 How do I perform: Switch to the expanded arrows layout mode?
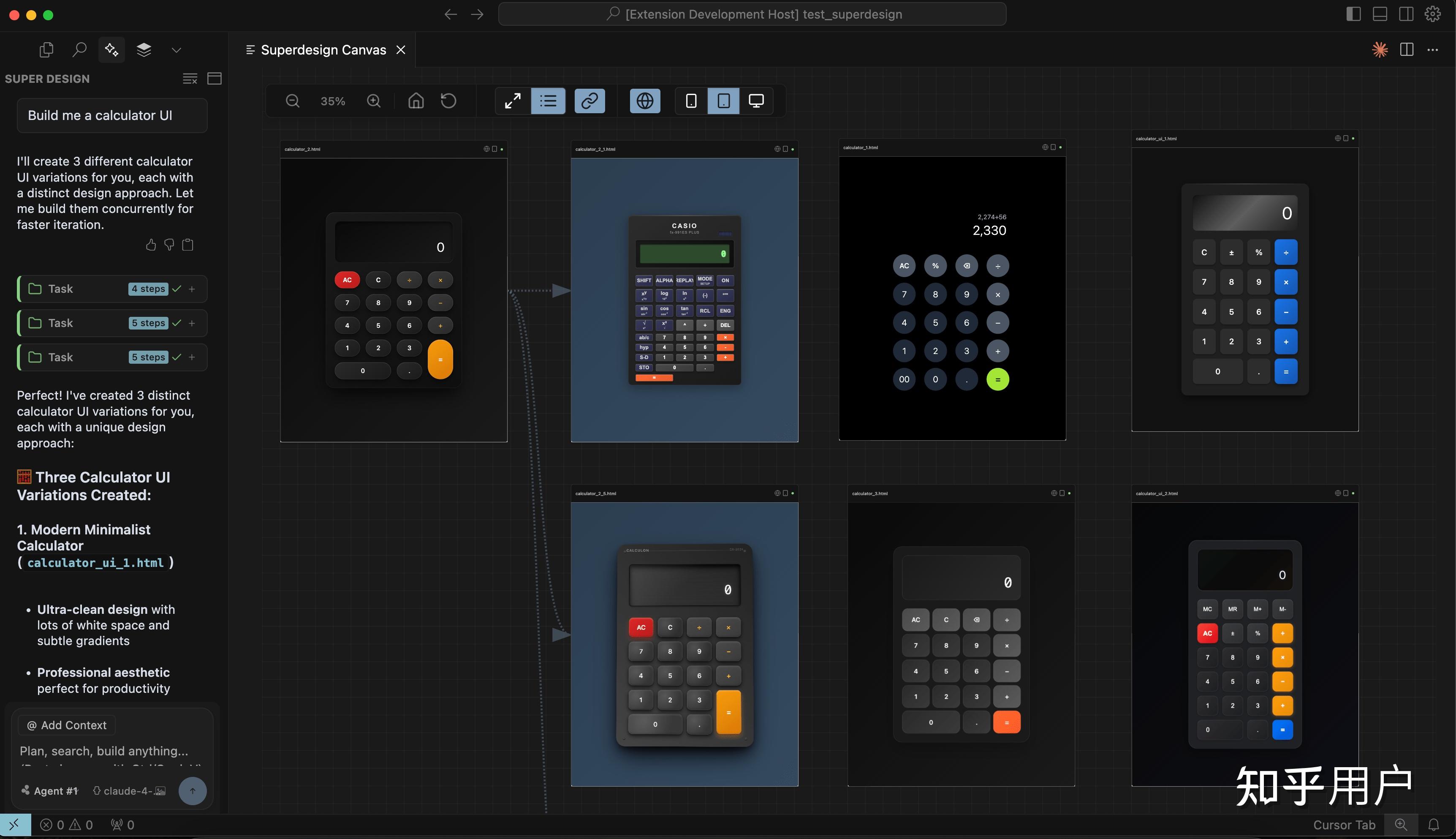click(x=513, y=101)
